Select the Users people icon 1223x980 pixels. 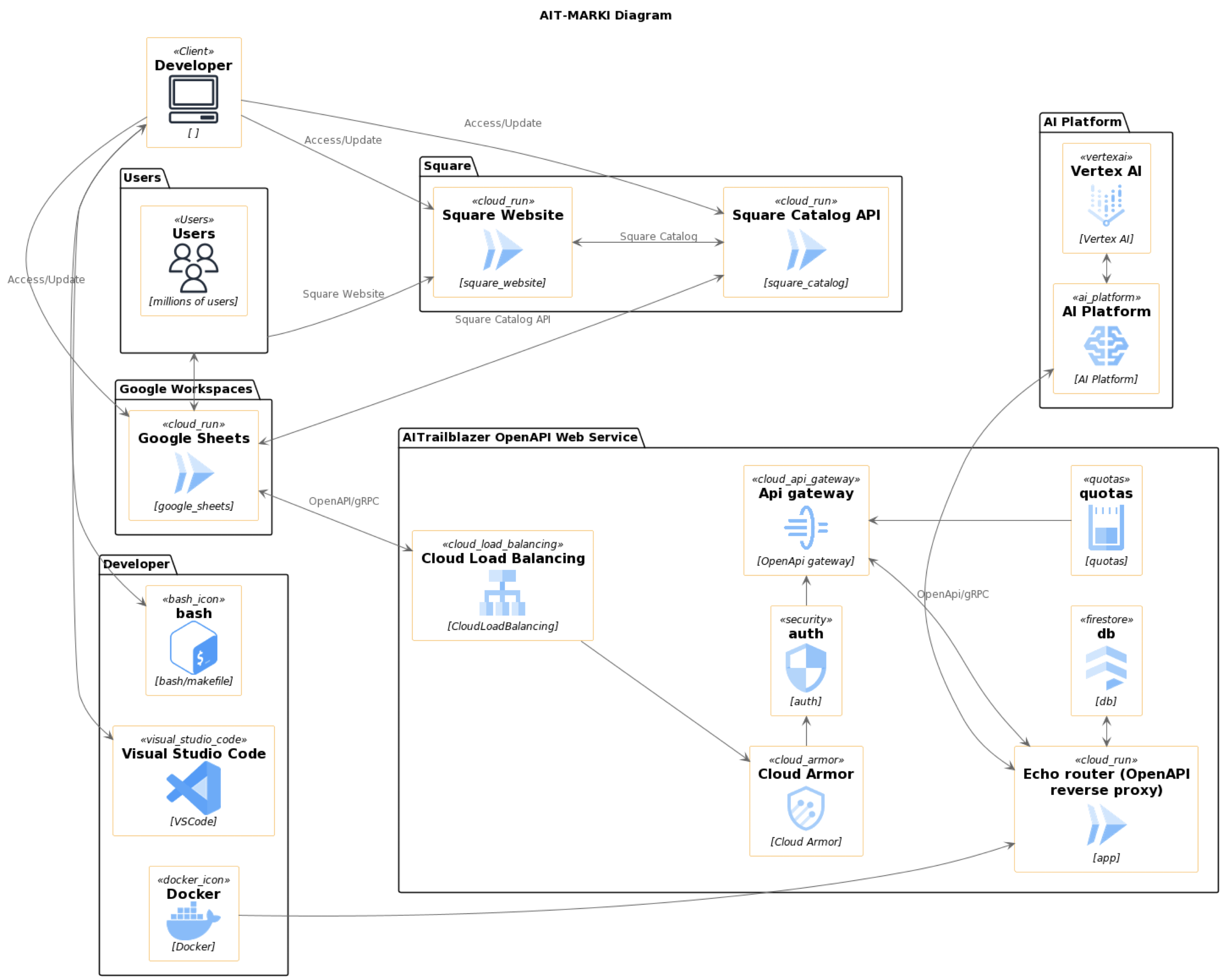193,268
